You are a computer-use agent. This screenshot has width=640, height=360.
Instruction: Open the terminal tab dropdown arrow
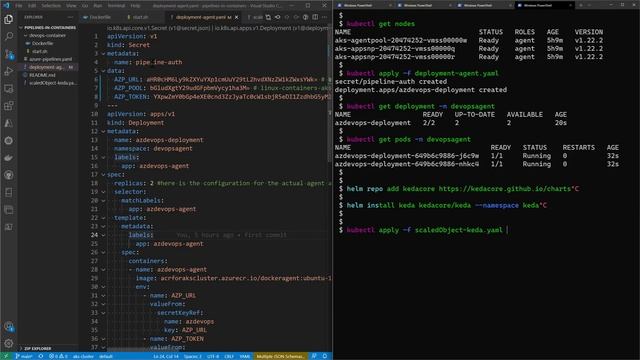pos(589,5)
